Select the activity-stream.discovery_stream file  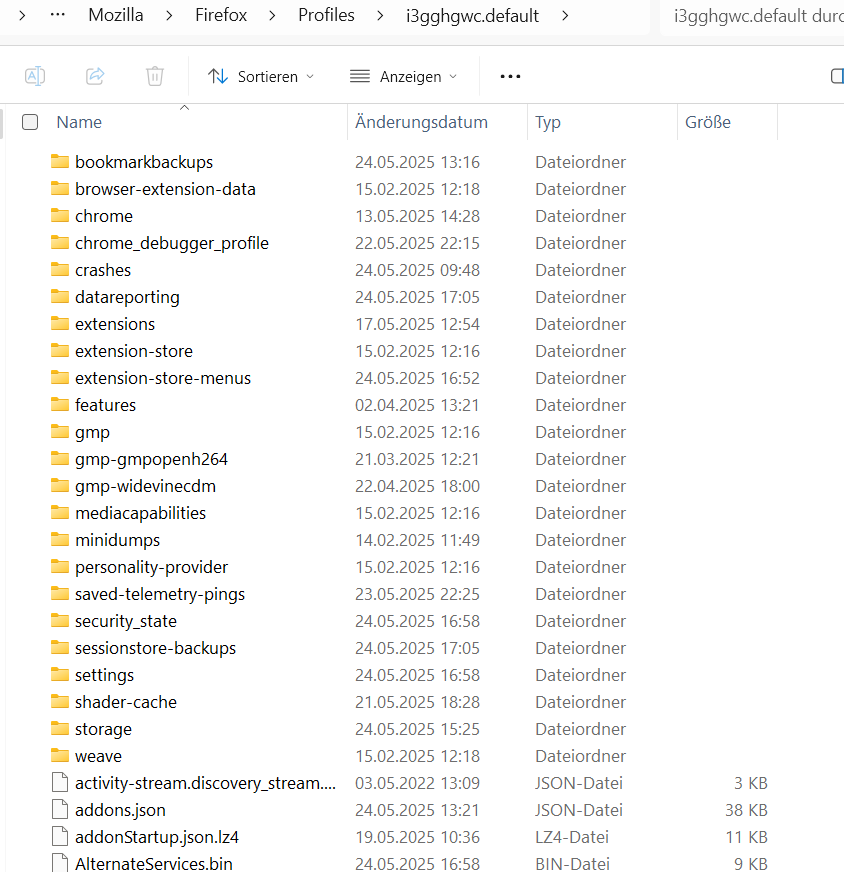click(205, 783)
